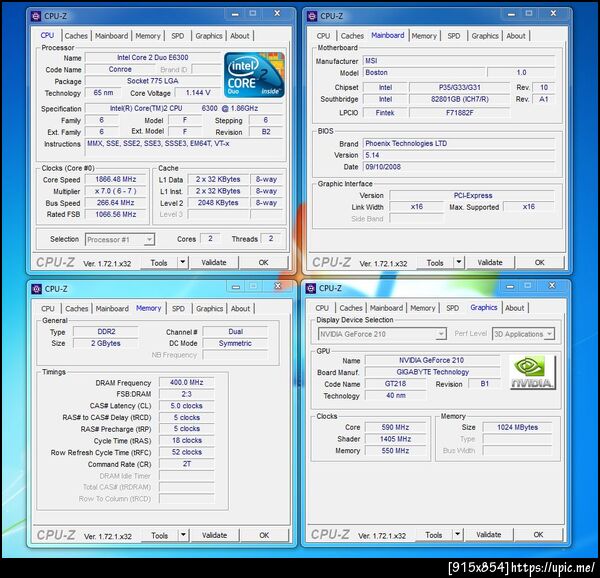Click OK in the Mainboard window
This screenshot has width=600, height=578.
tap(540, 262)
